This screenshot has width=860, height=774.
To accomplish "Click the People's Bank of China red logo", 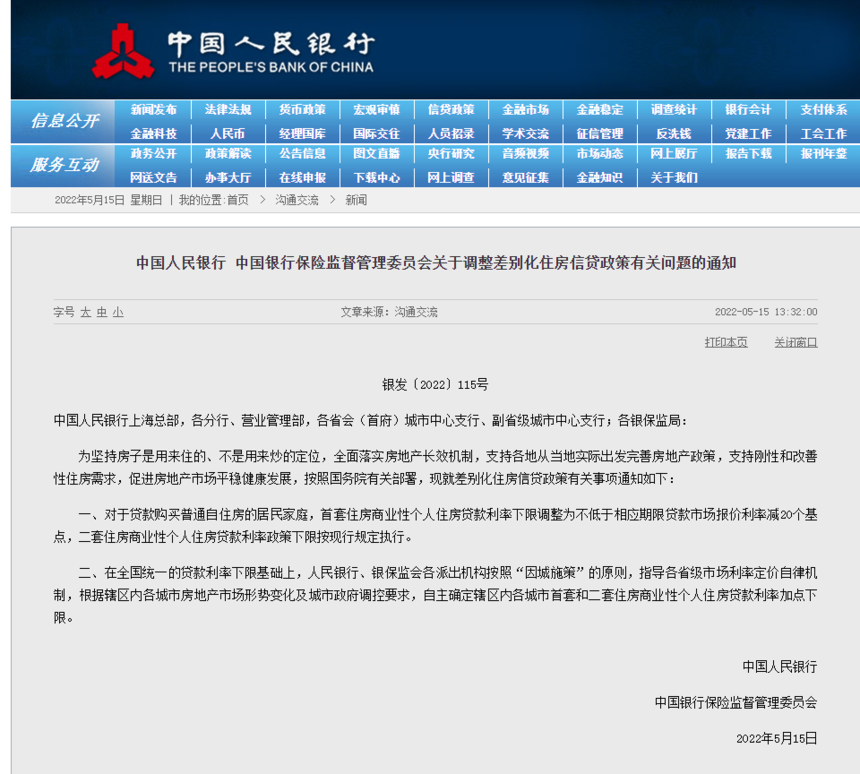I will (123, 50).
